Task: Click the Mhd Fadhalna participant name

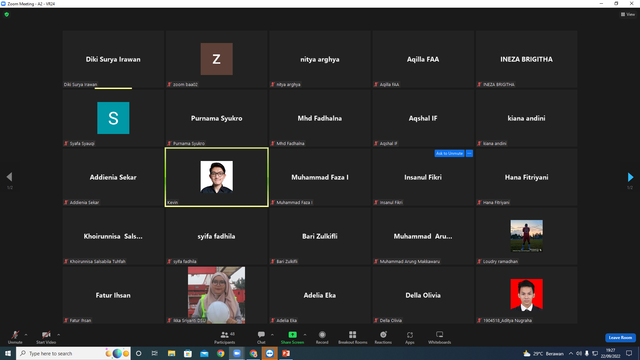Action: 320,118
